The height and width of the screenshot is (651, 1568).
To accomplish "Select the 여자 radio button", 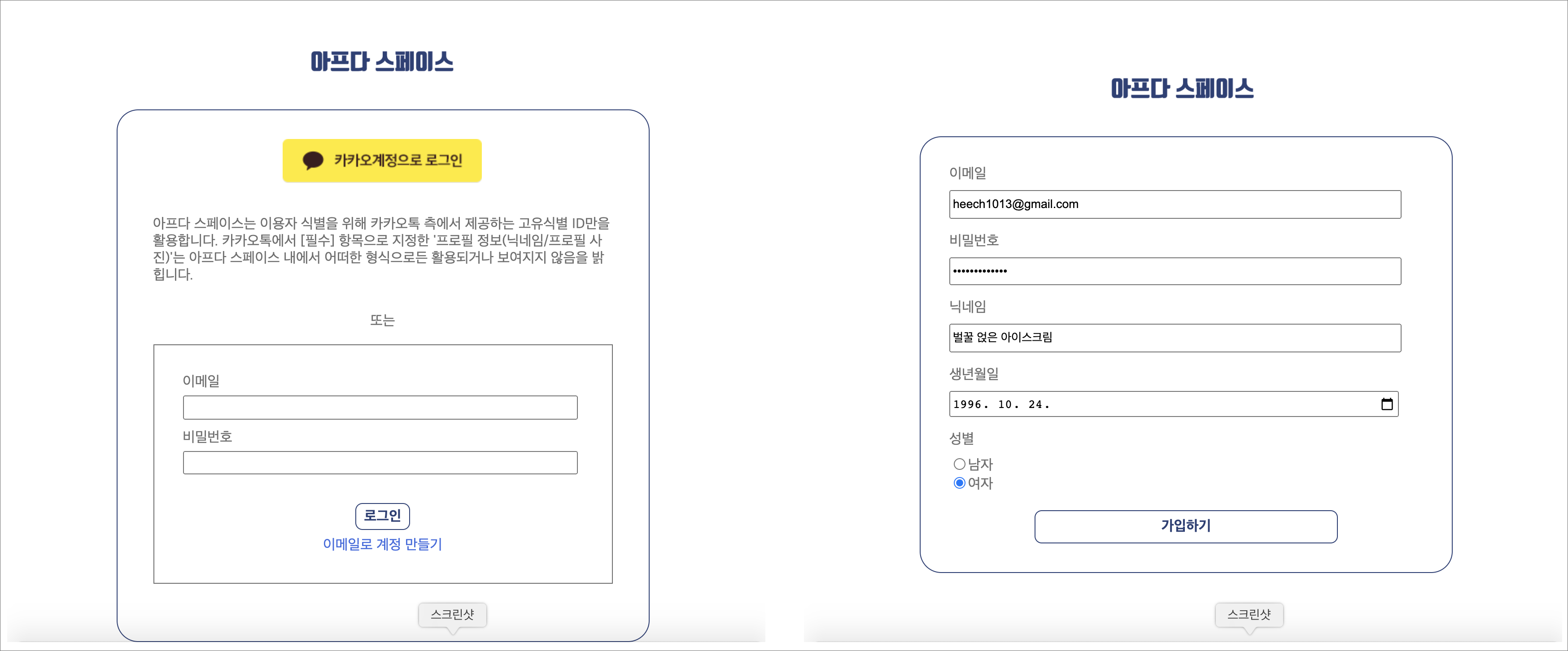I will coord(959,483).
